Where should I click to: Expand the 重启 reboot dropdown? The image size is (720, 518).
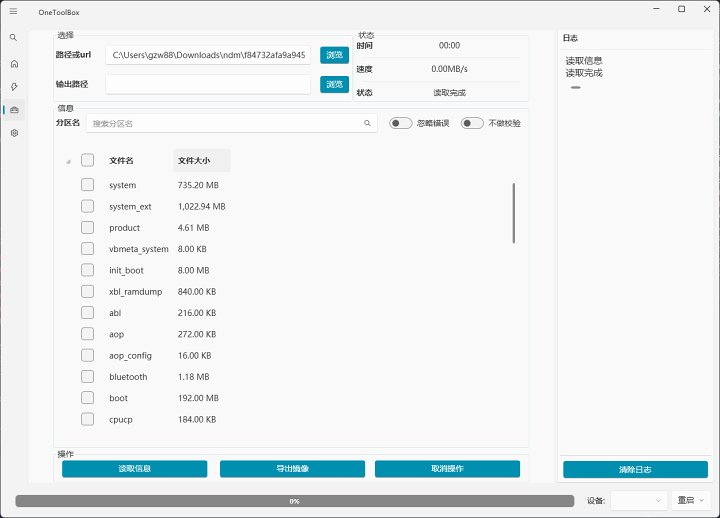click(692, 500)
